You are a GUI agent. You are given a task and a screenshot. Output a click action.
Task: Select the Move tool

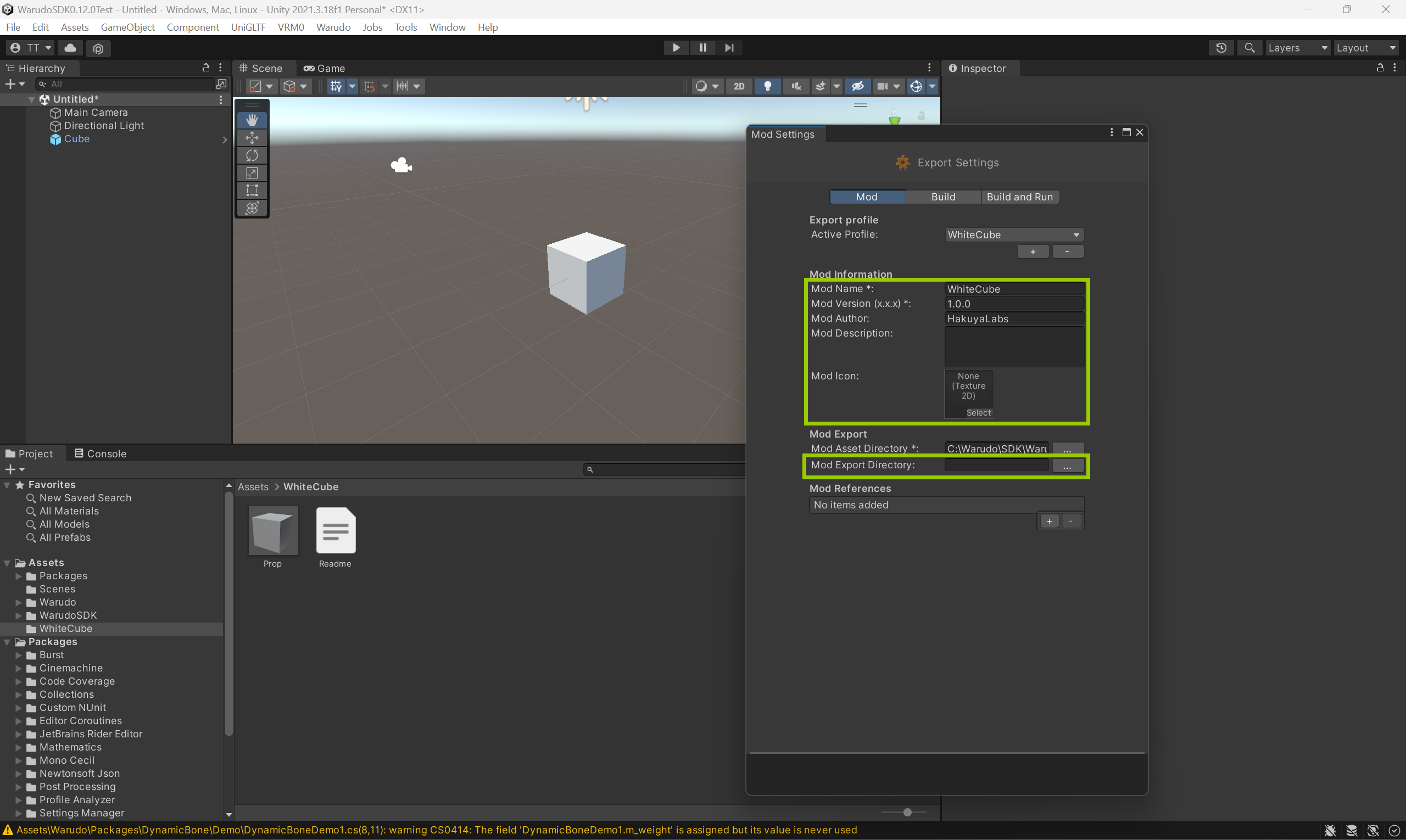pos(252,138)
